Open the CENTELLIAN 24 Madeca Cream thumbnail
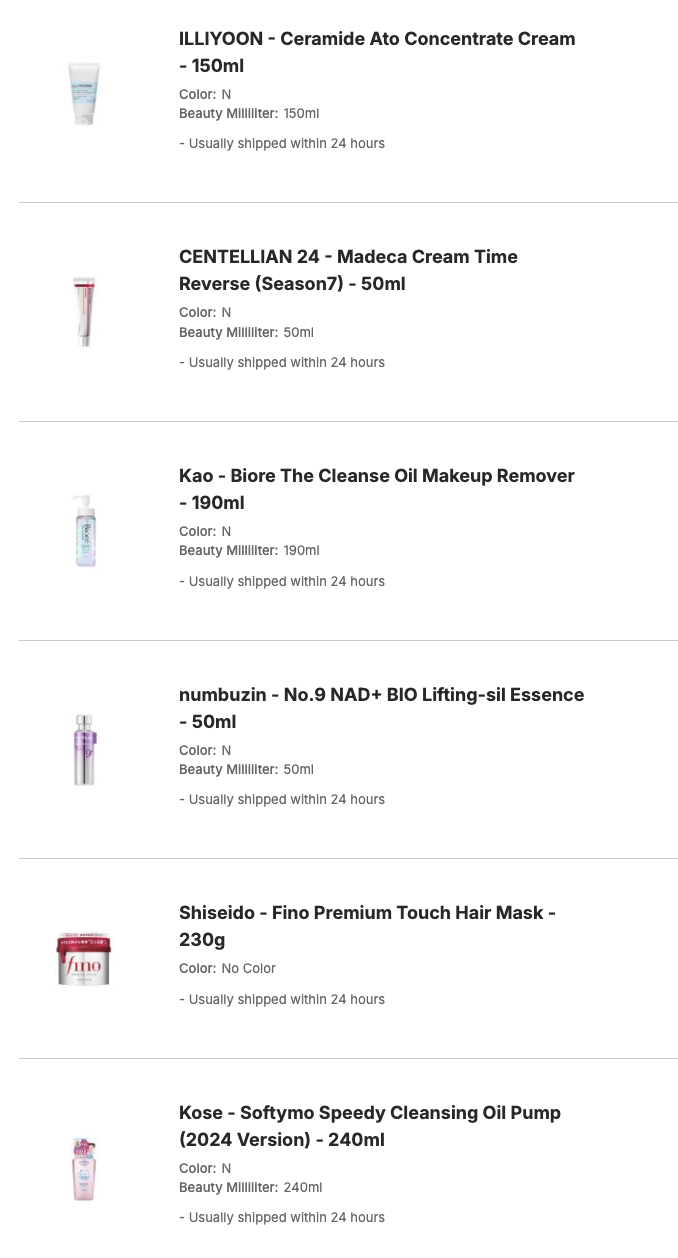 point(85,312)
